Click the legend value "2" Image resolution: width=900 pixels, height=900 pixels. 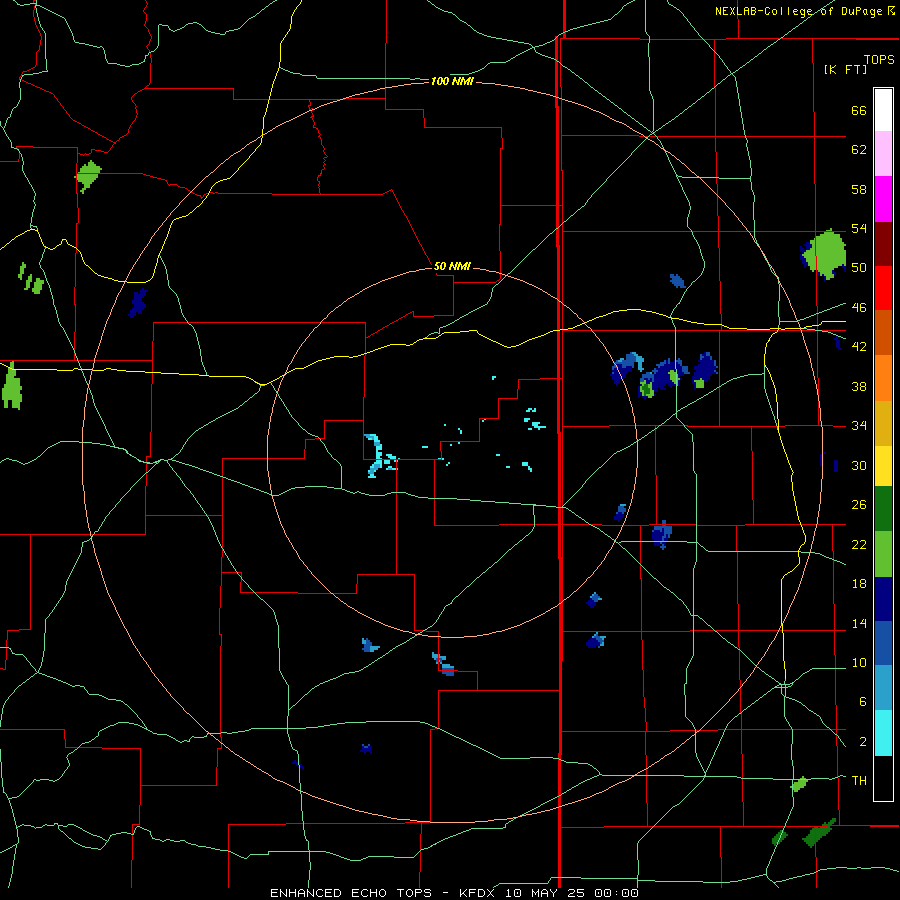[862, 741]
